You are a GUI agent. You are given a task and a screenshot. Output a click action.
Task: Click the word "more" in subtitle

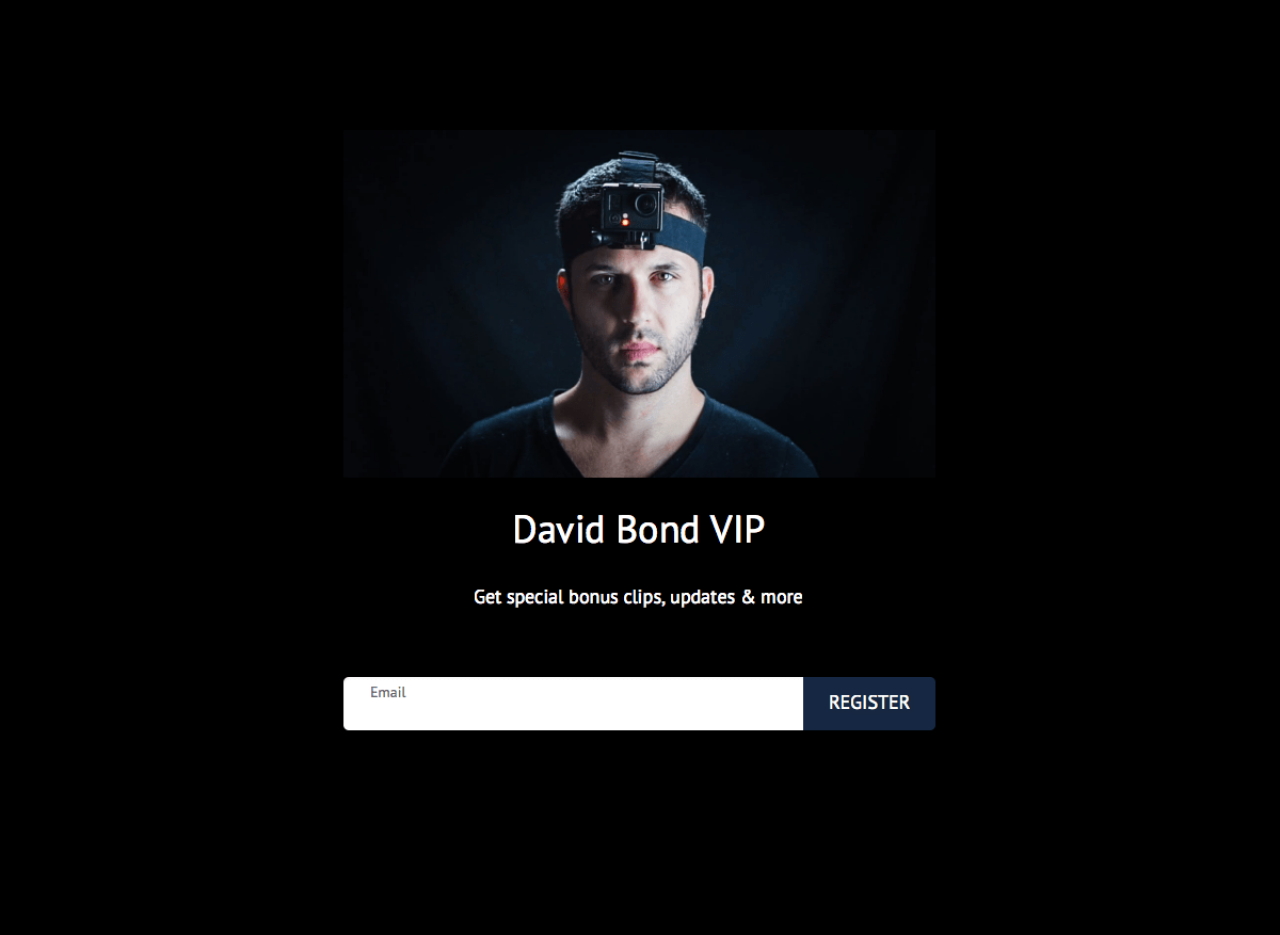(x=781, y=597)
